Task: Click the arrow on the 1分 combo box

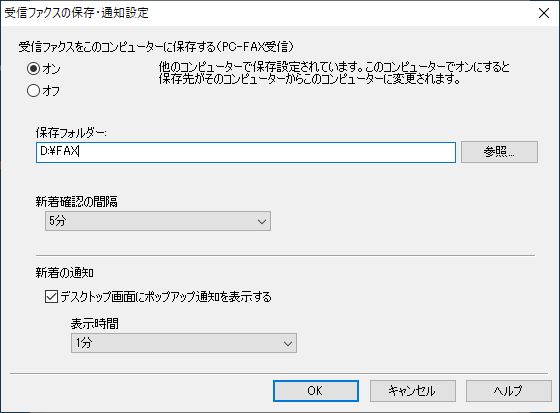Action: coord(288,344)
